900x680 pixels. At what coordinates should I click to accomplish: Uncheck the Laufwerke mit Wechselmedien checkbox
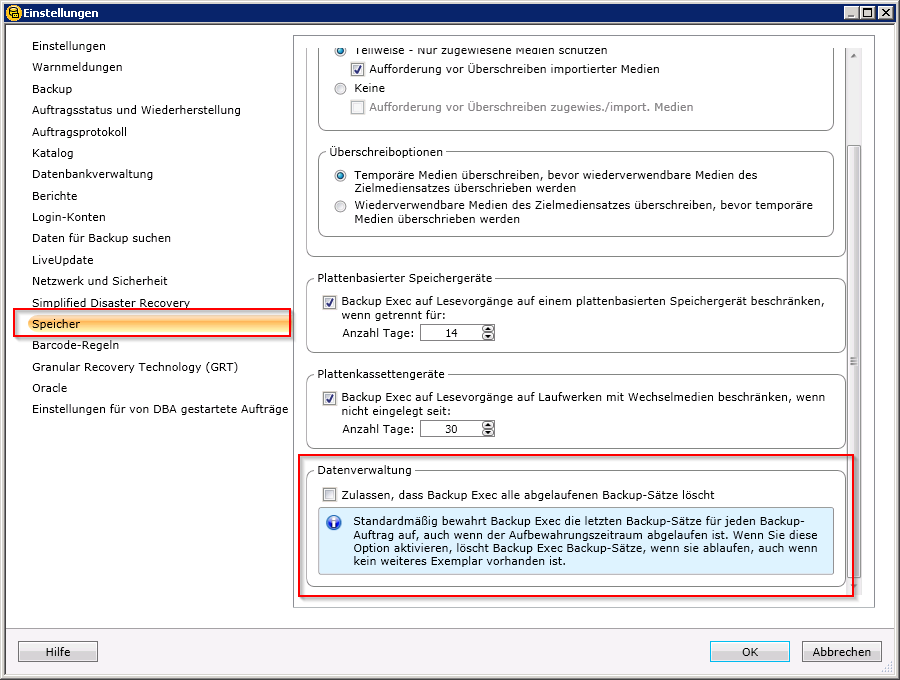(329, 398)
